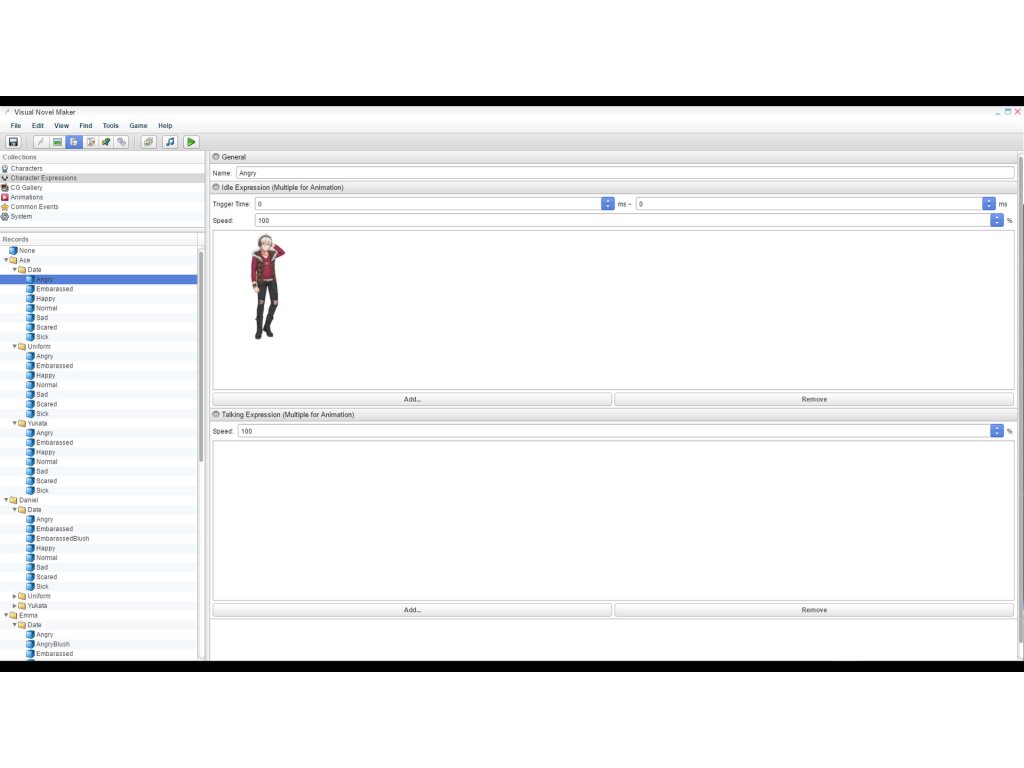Click the cube icon beside AngryBlush
The width and height of the screenshot is (1024, 768).
click(30, 644)
